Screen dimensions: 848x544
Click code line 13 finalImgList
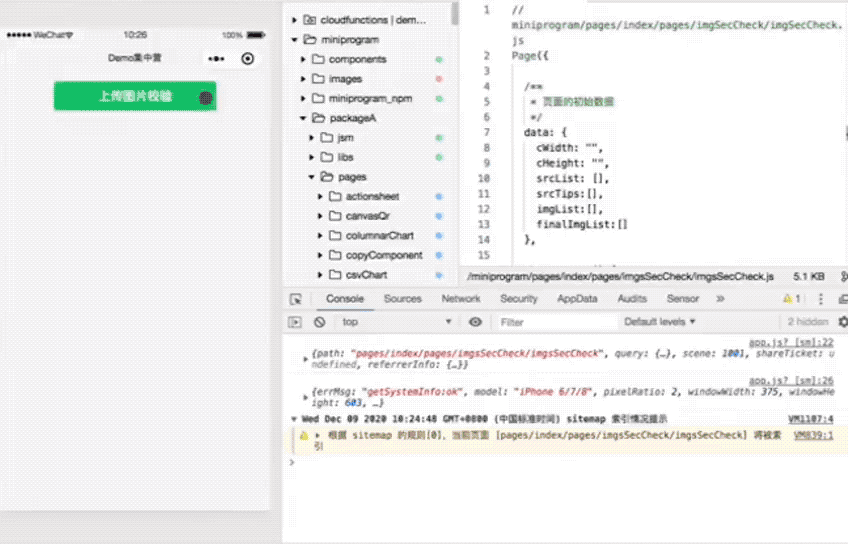582,224
